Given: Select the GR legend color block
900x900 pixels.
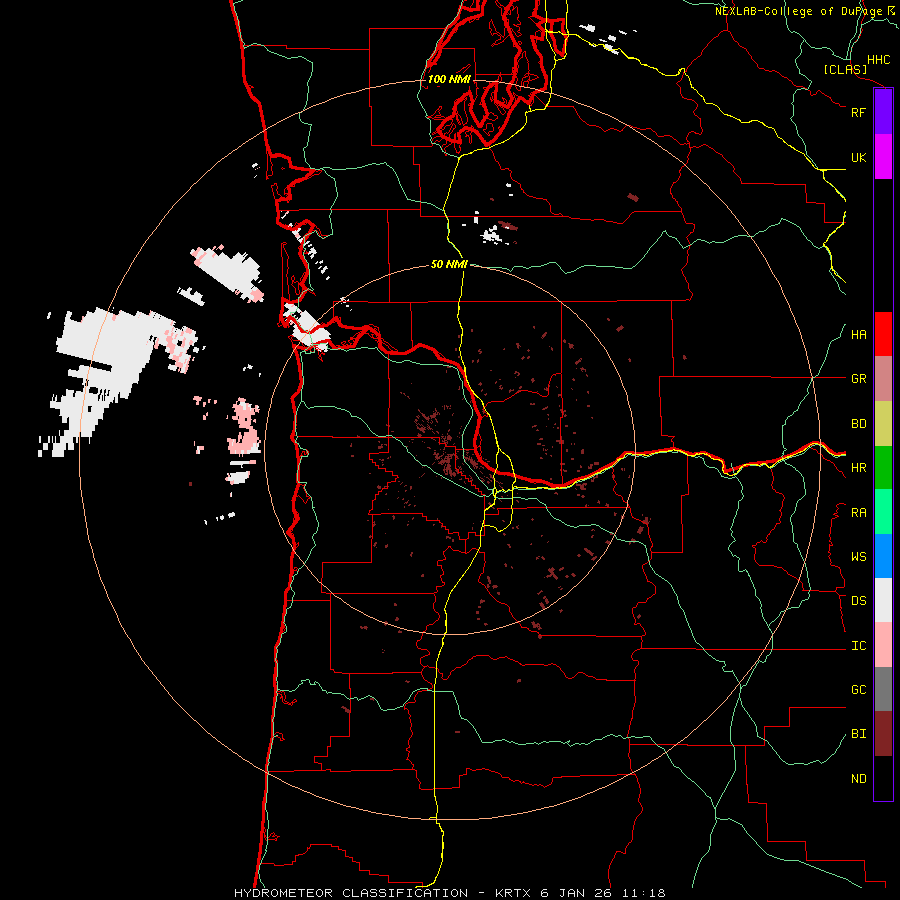Looking at the screenshot, I should 883,379.
